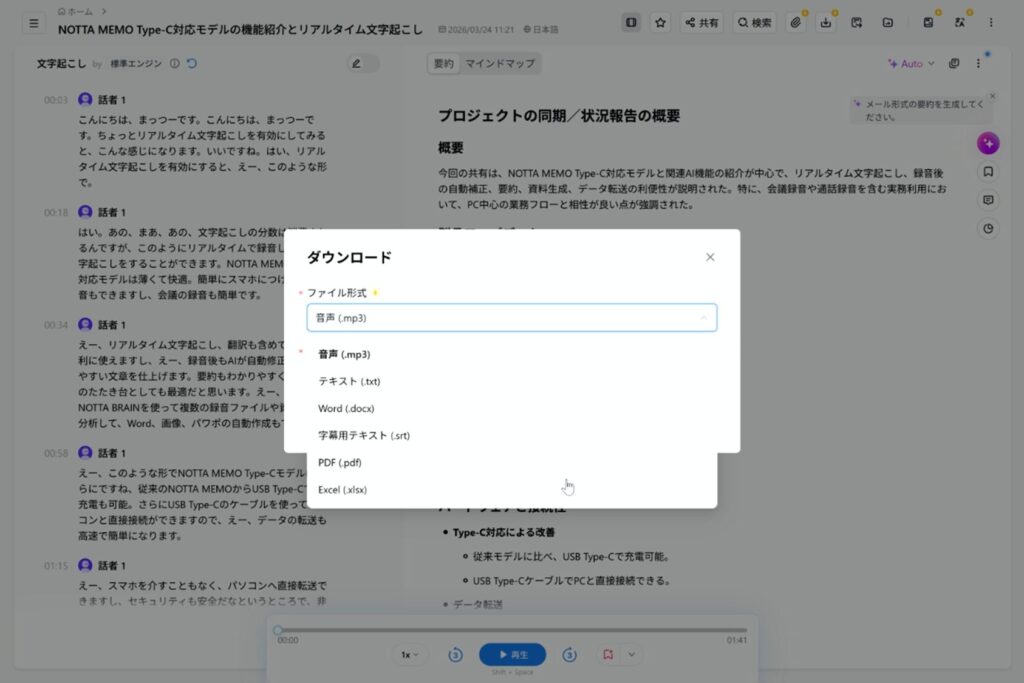Image resolution: width=1024 pixels, height=683 pixels.
Task: Click the 共有 share button
Action: click(702, 22)
